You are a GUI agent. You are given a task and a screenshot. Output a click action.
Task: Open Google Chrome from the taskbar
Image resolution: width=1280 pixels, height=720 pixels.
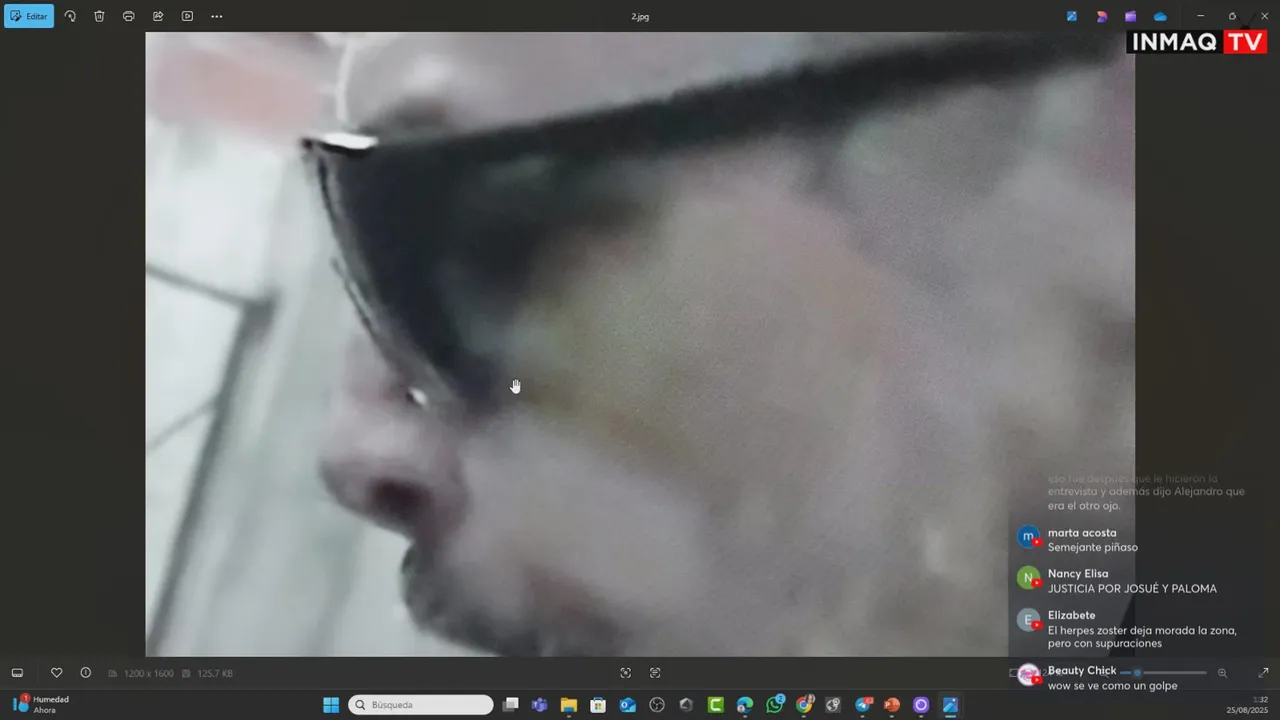tap(804, 705)
